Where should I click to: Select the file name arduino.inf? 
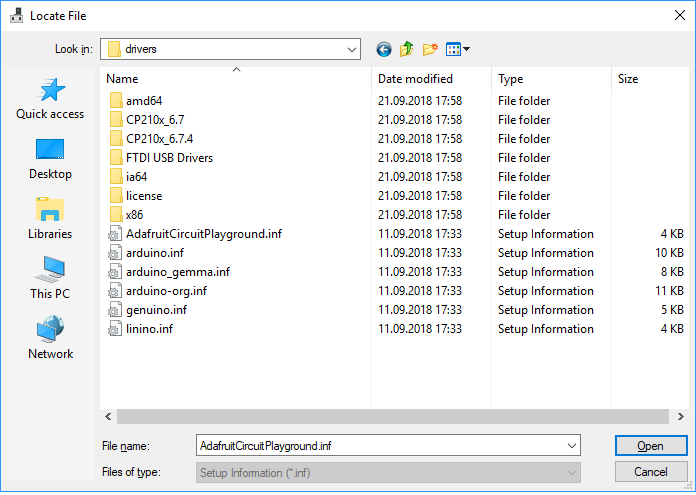point(154,253)
